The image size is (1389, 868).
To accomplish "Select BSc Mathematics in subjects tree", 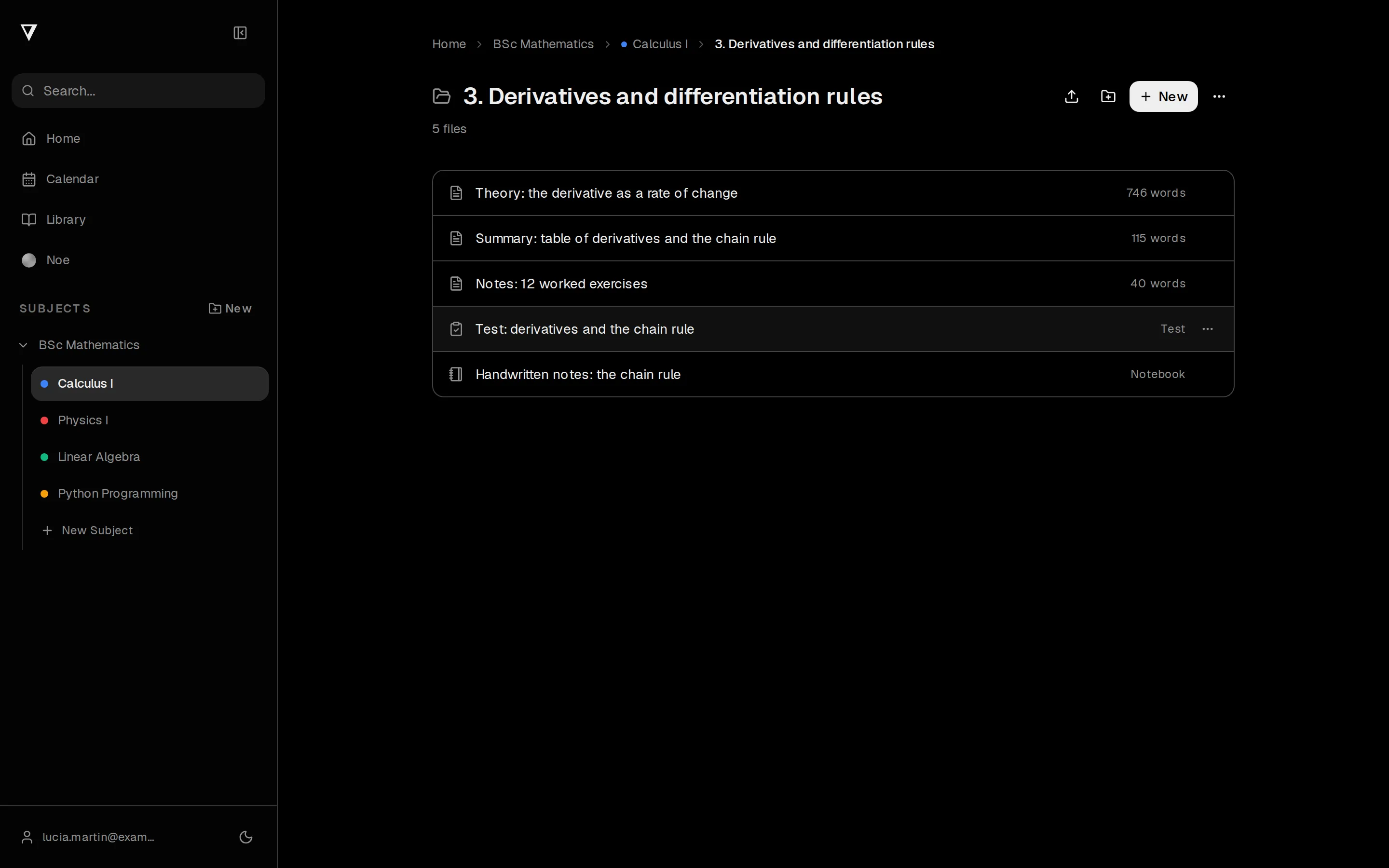I will point(89,345).
